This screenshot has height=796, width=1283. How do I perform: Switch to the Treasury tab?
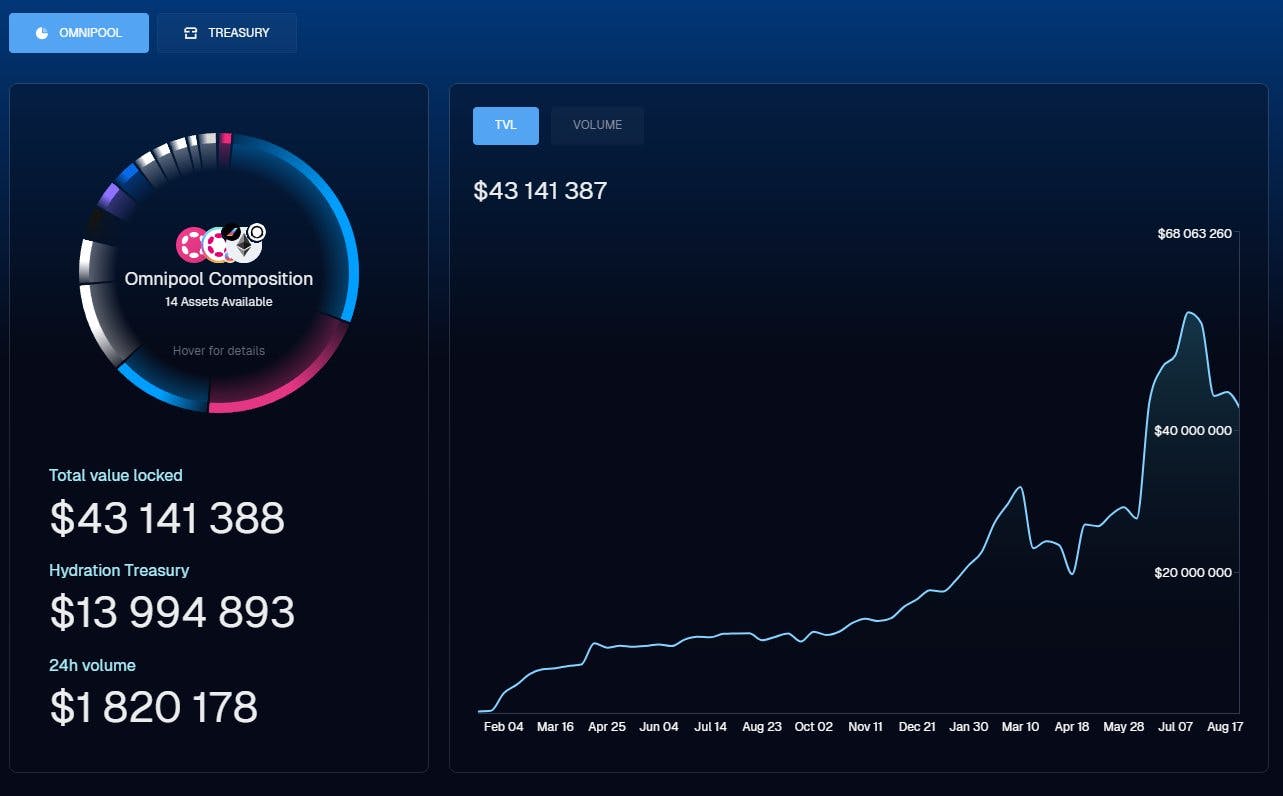click(x=227, y=33)
